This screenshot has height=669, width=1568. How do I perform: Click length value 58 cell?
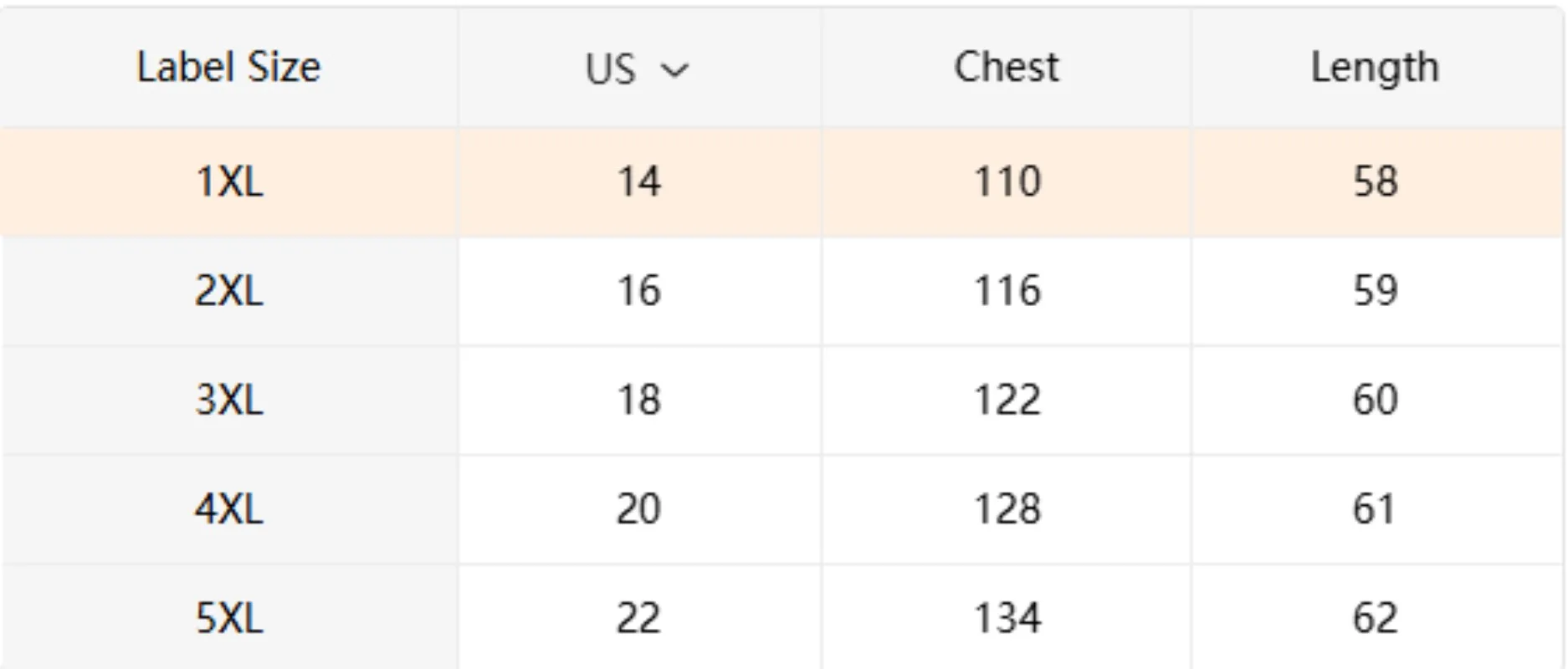(1375, 181)
